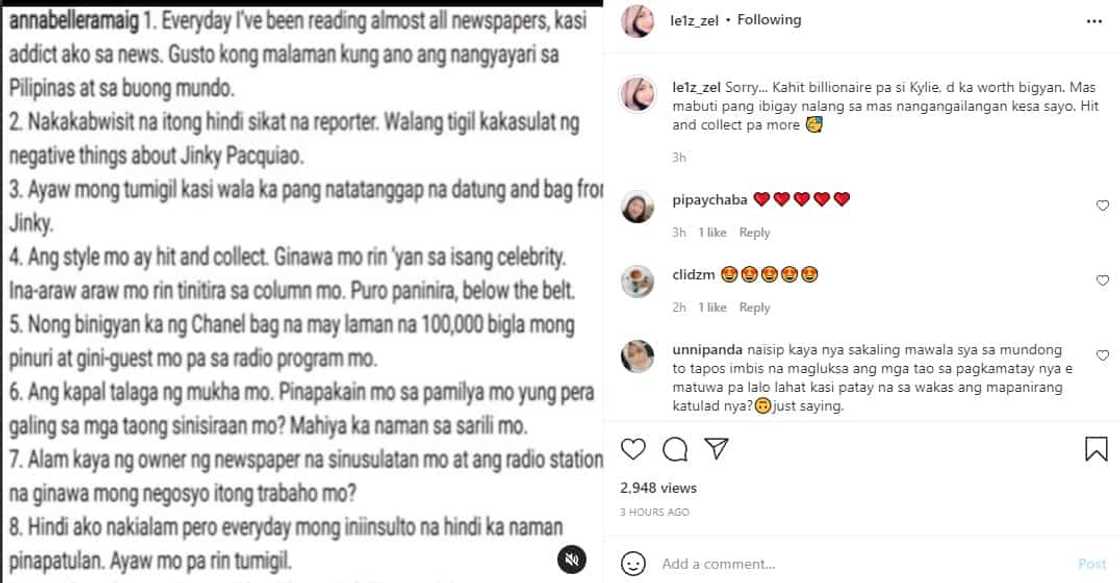1120x583 pixels.
Task: Focus the Add a comment field
Action: click(864, 564)
